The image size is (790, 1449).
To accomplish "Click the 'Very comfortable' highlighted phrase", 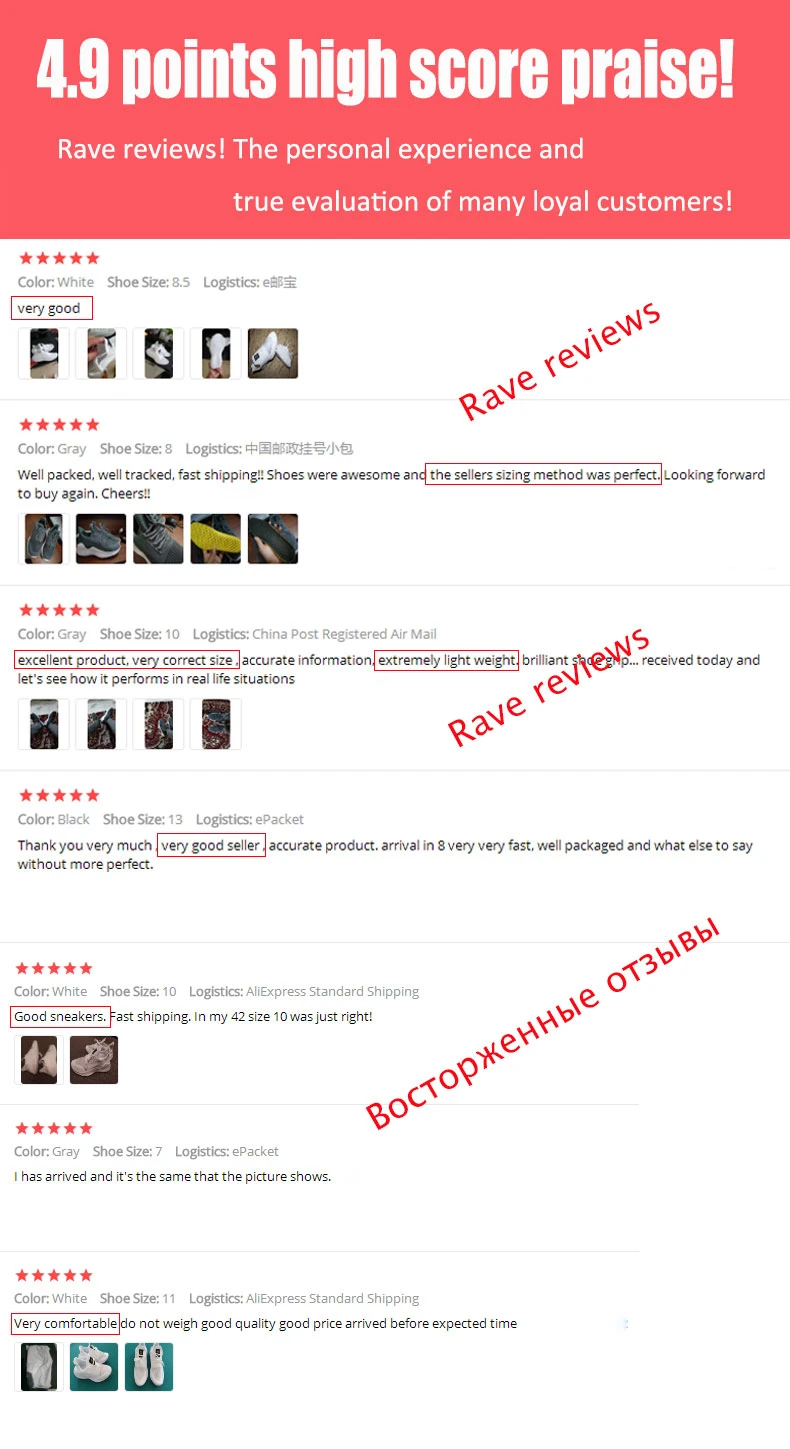I will [x=66, y=1324].
